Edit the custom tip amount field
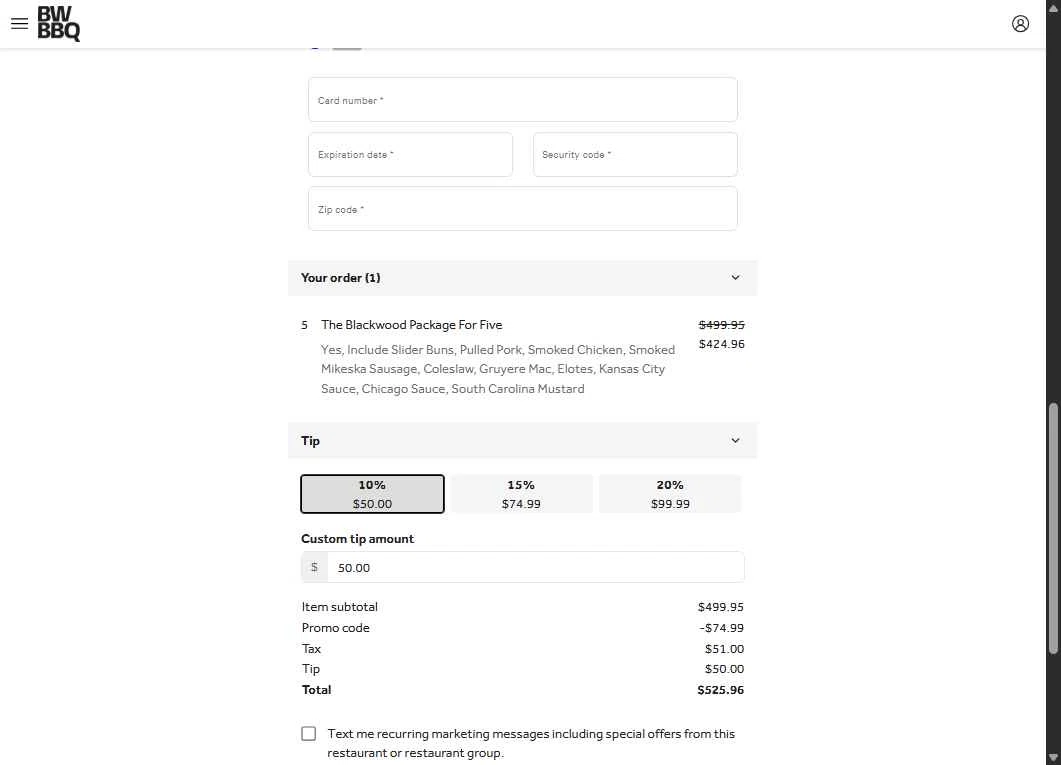The height and width of the screenshot is (765, 1061). coord(536,567)
